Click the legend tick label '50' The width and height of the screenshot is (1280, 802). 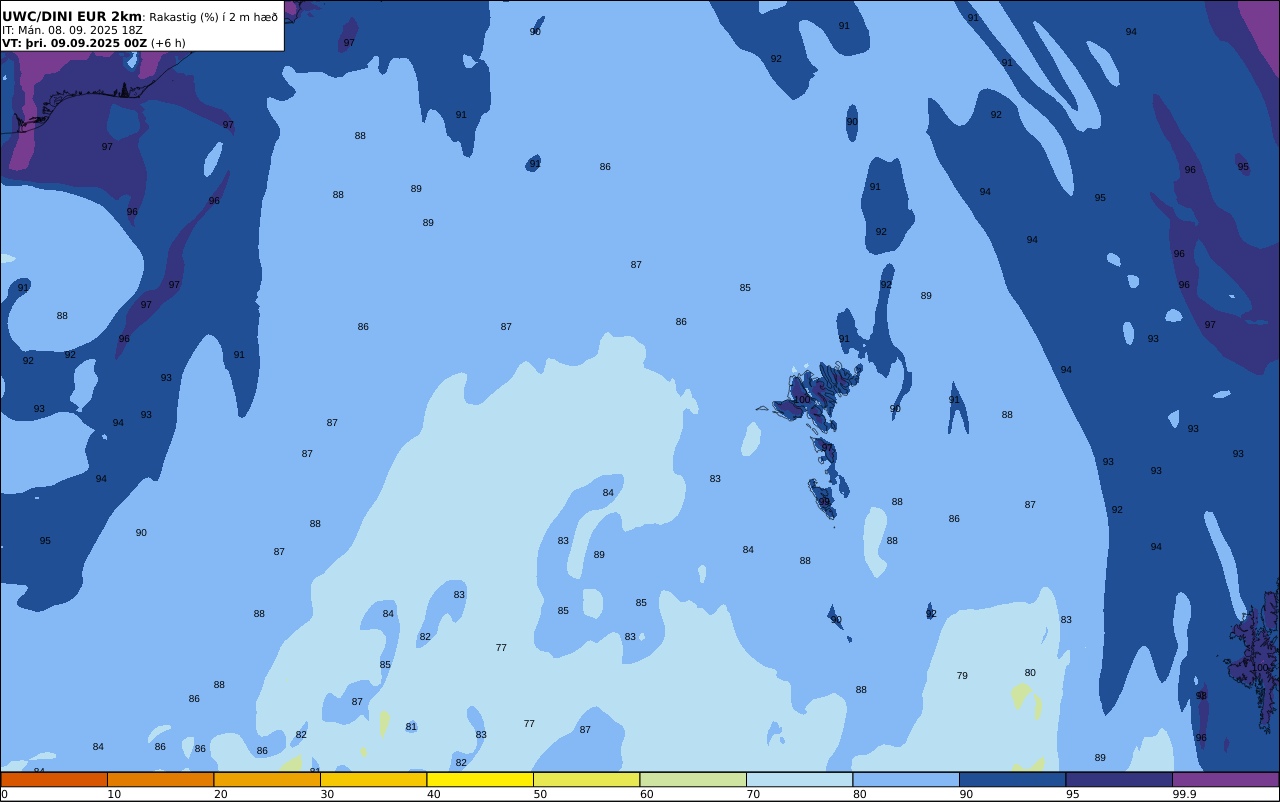coord(540,794)
